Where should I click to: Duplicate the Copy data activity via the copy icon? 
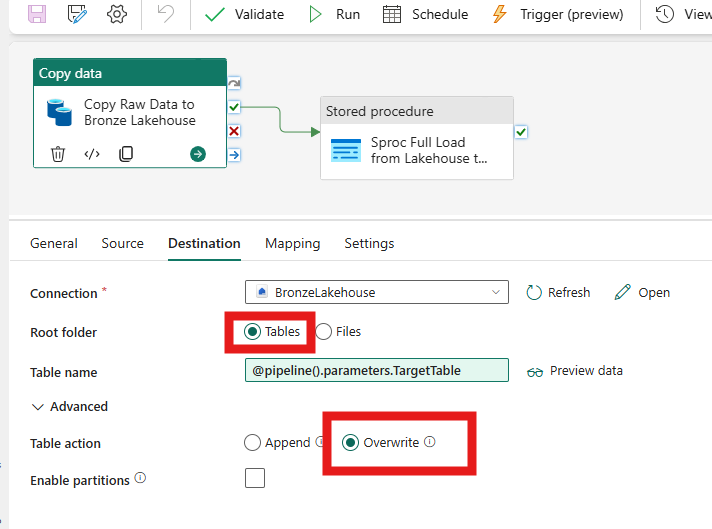point(126,154)
